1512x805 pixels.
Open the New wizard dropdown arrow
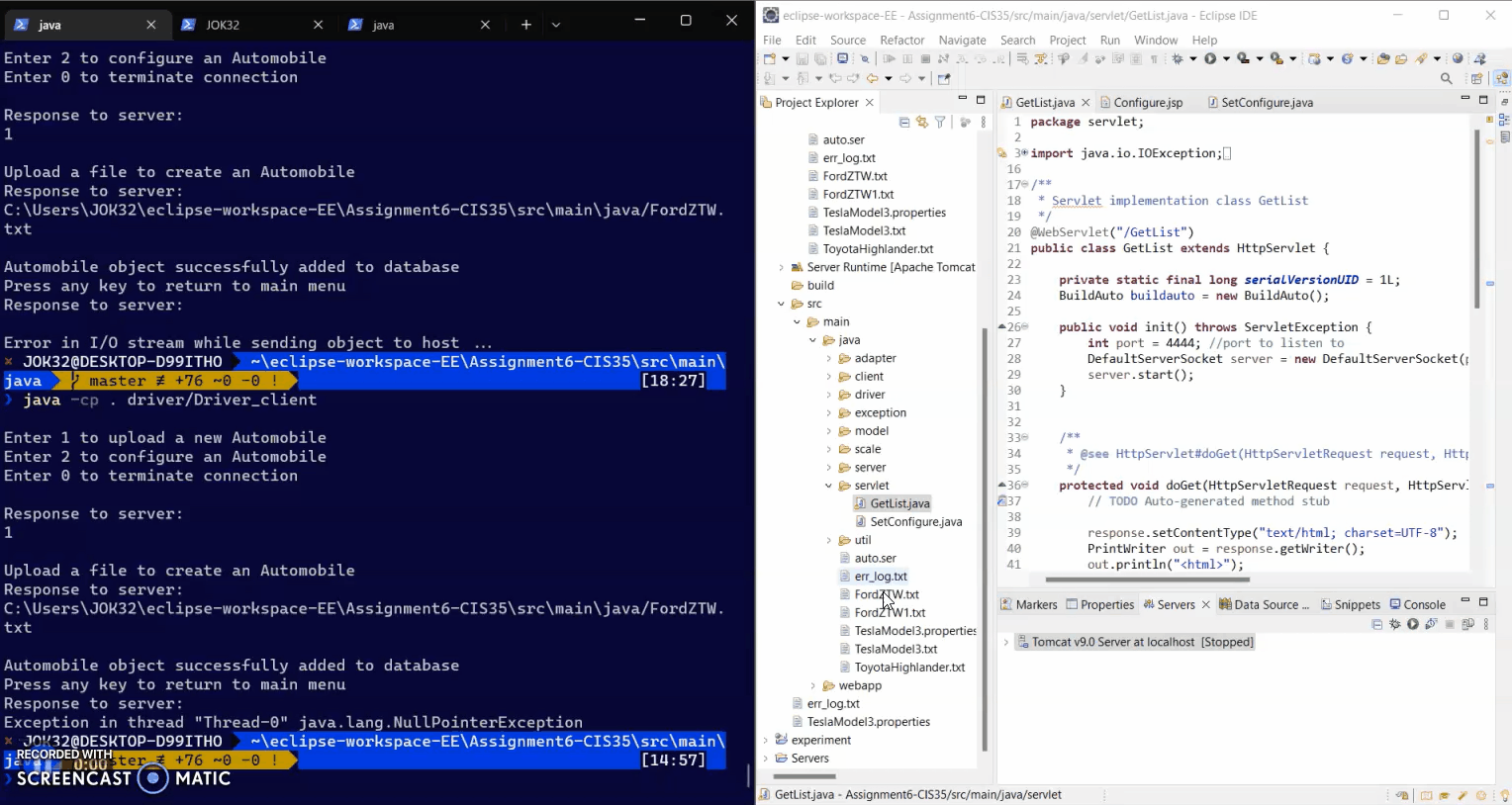[x=786, y=58]
